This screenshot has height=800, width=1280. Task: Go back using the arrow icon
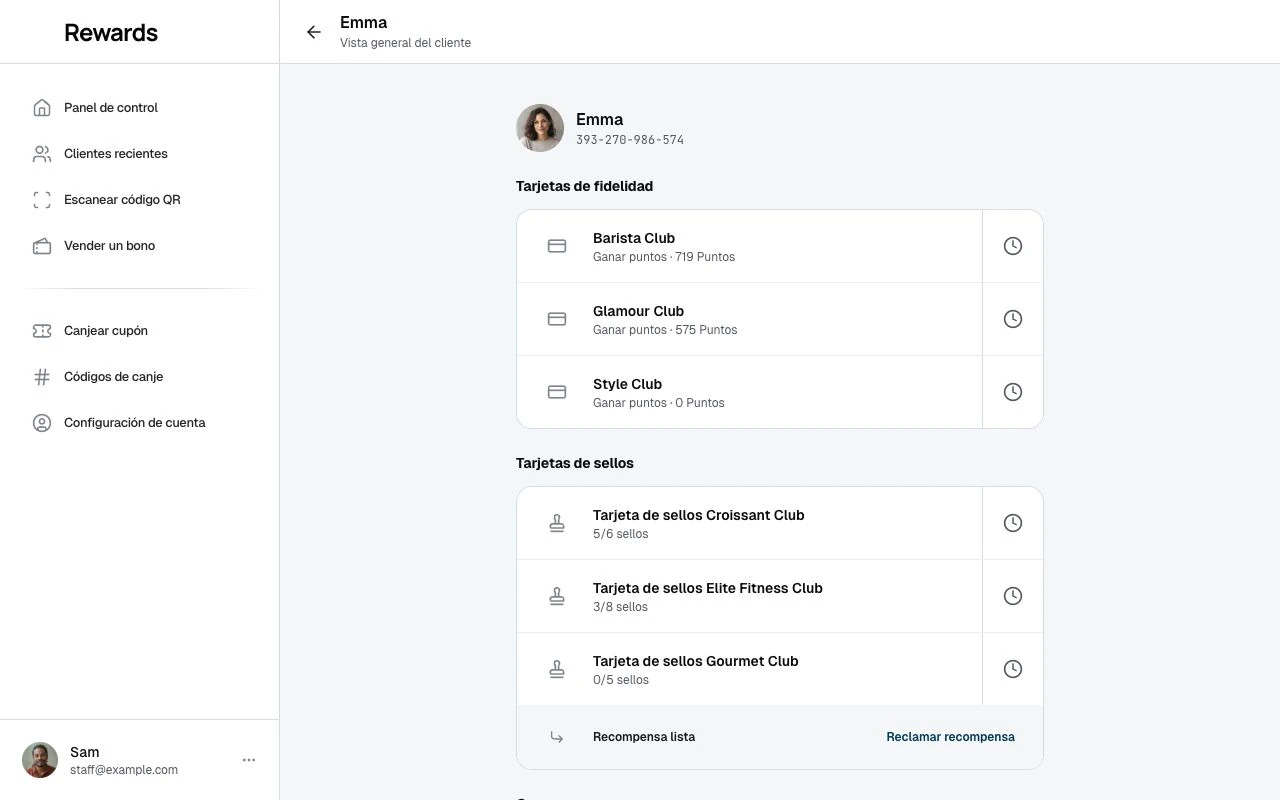click(x=314, y=32)
